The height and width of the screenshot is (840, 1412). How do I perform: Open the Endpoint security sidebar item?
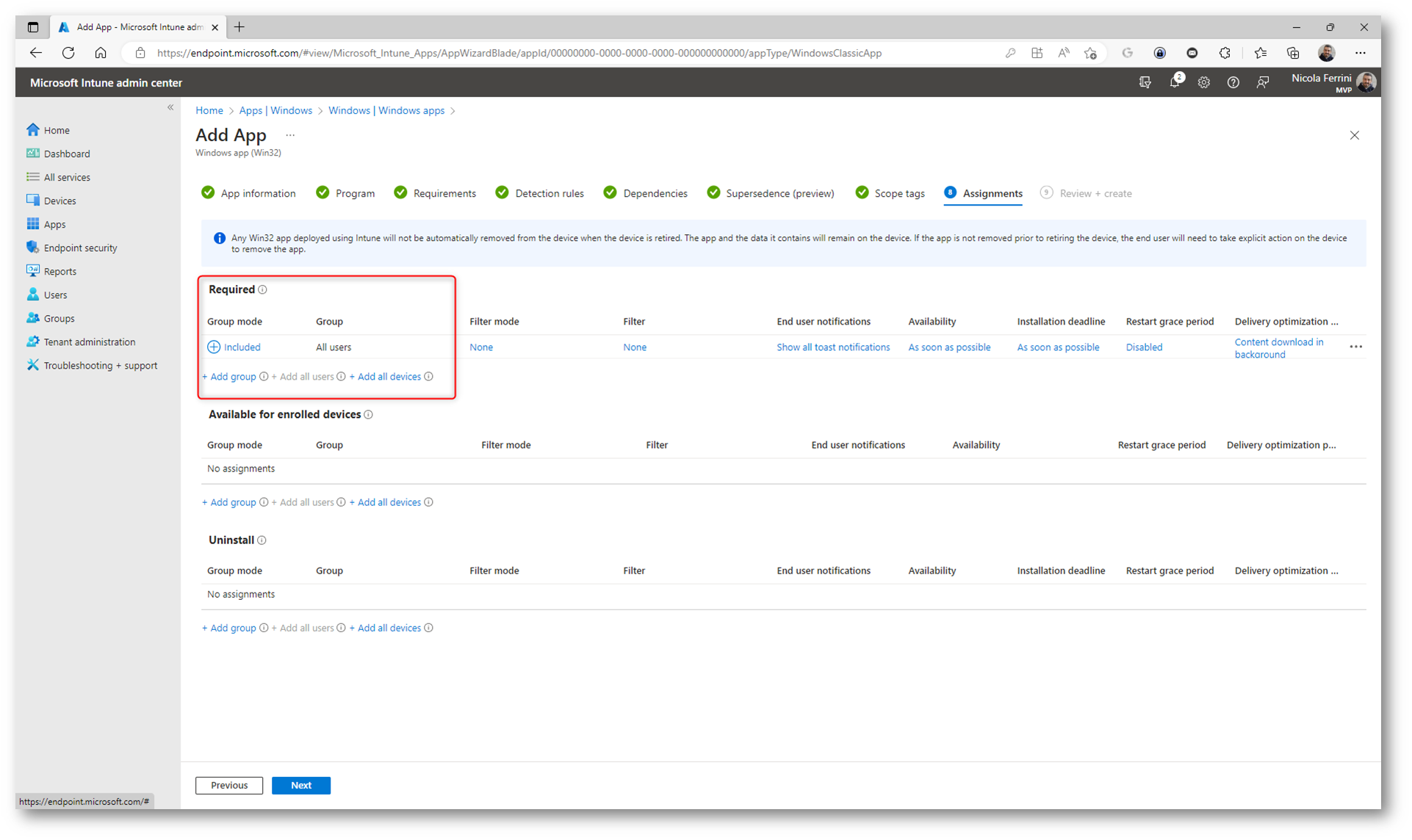coord(80,248)
